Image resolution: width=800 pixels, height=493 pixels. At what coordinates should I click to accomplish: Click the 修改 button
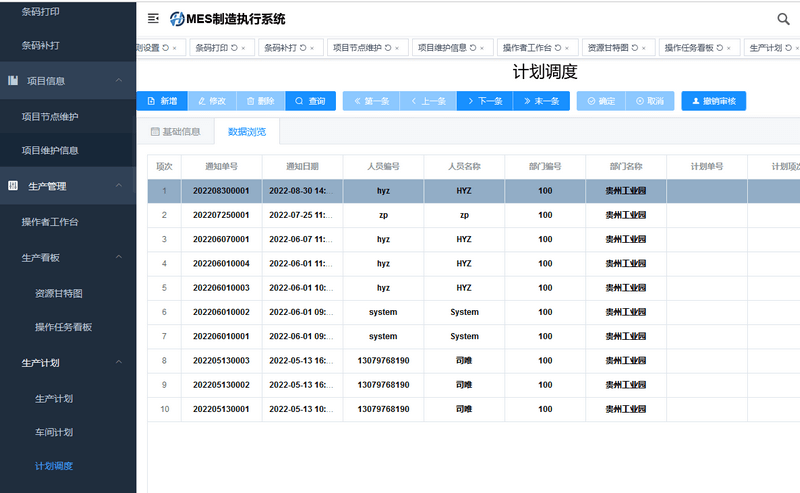pos(212,101)
